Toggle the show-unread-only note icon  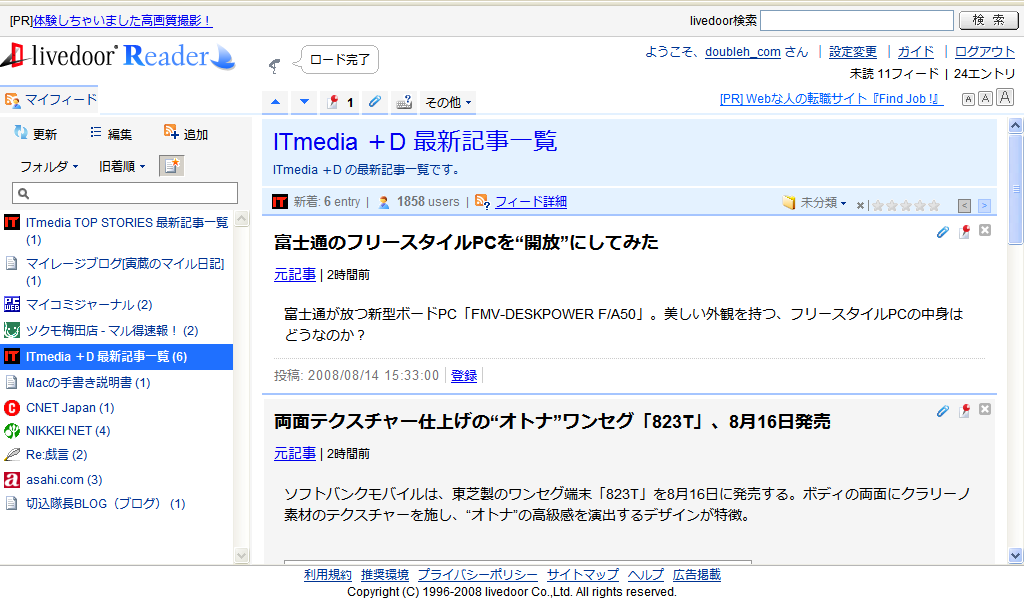click(172, 166)
